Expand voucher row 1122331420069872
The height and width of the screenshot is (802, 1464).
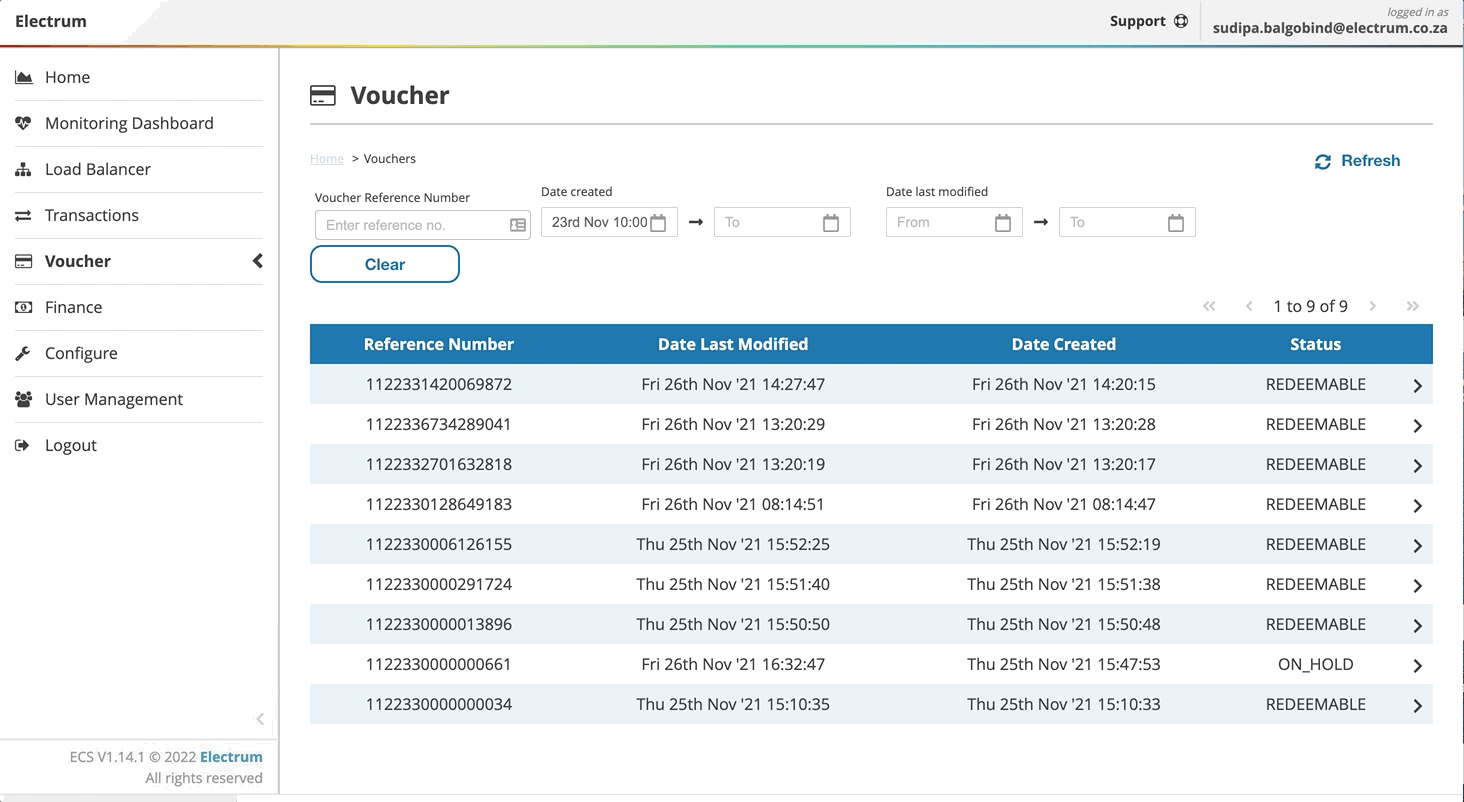[x=1416, y=386]
